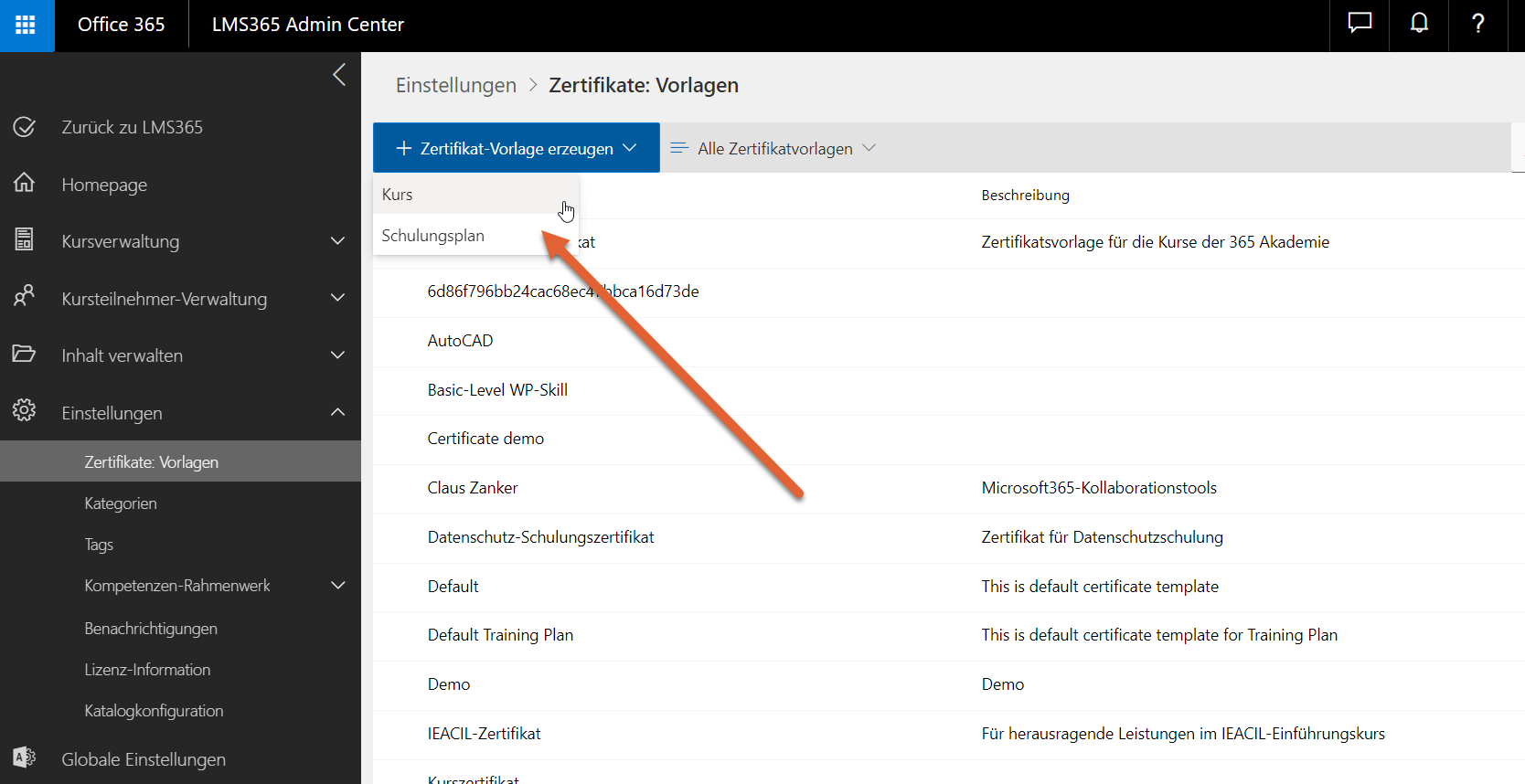
Task: Open the Datenschutz-Schulungszertifikat template
Action: pyautogui.click(x=540, y=537)
